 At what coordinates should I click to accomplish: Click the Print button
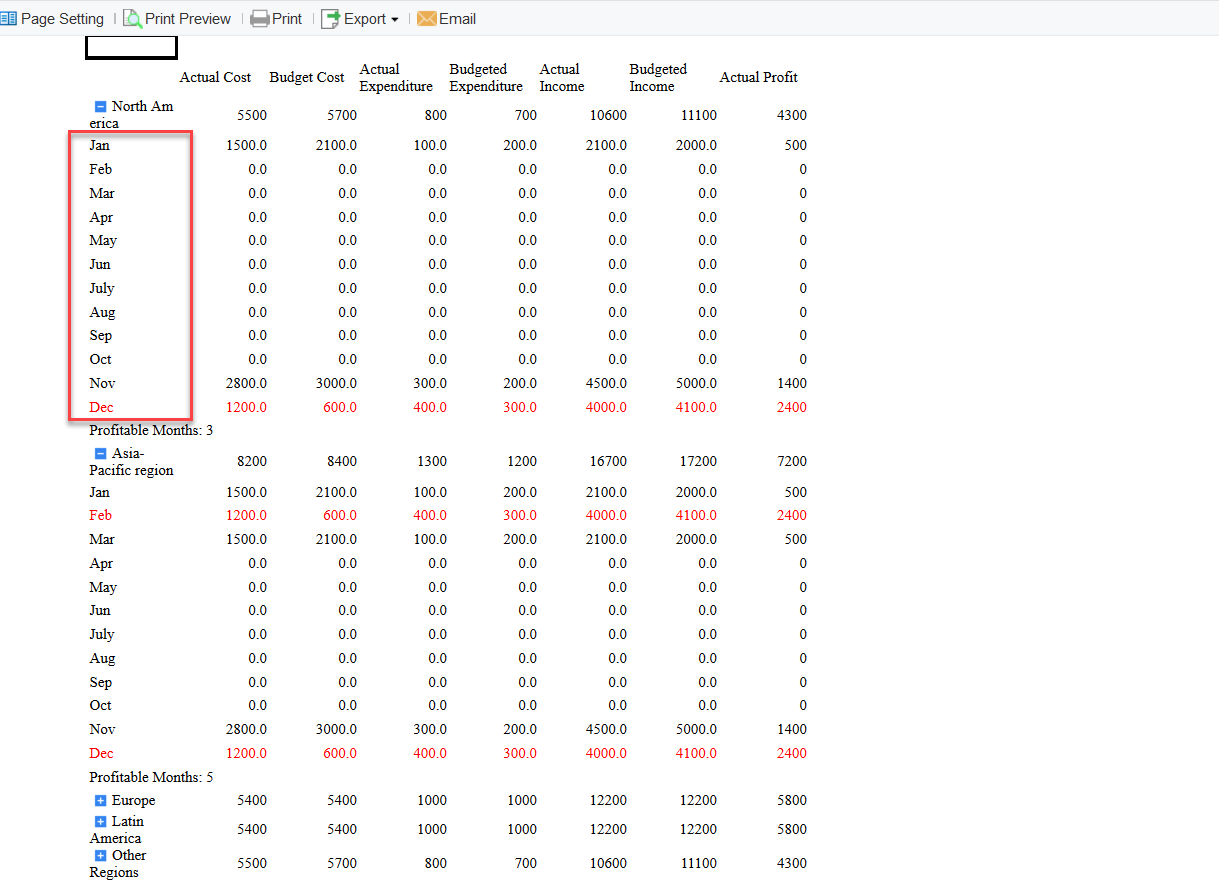276,19
